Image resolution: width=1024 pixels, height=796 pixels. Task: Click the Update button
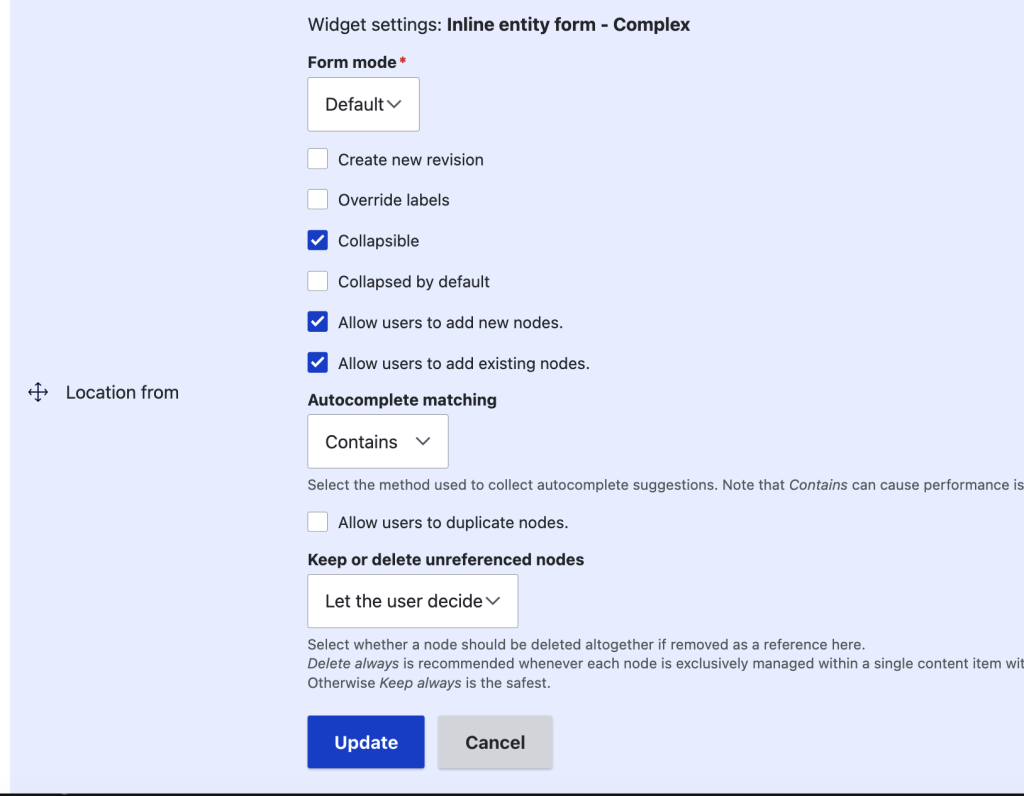click(x=366, y=742)
